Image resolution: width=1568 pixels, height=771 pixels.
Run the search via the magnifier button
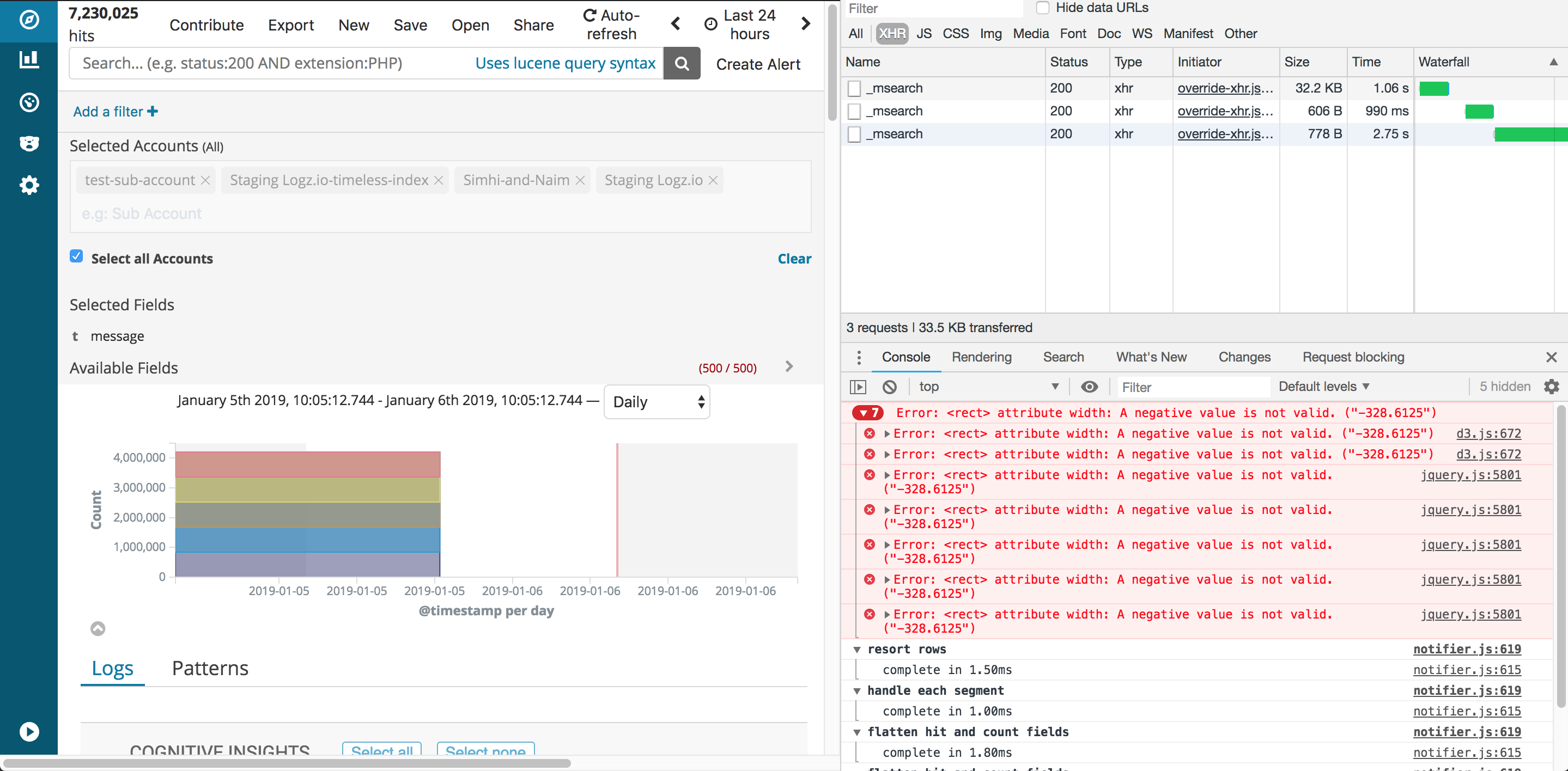[681, 63]
